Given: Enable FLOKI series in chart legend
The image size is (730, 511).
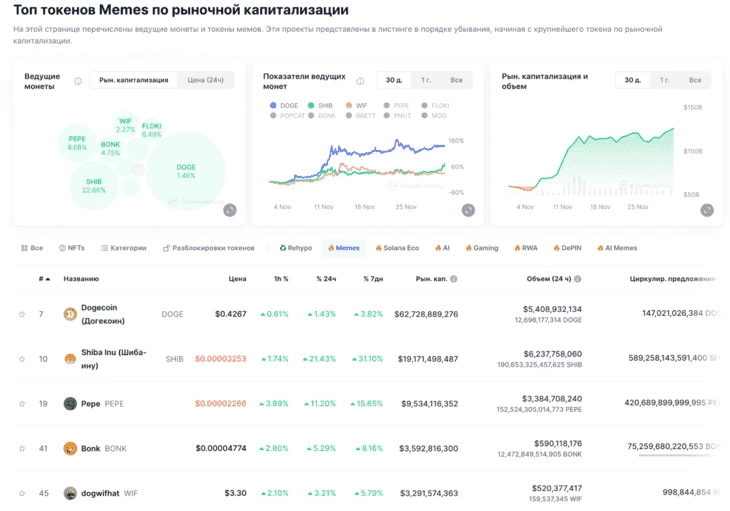Looking at the screenshot, I should (435, 106).
